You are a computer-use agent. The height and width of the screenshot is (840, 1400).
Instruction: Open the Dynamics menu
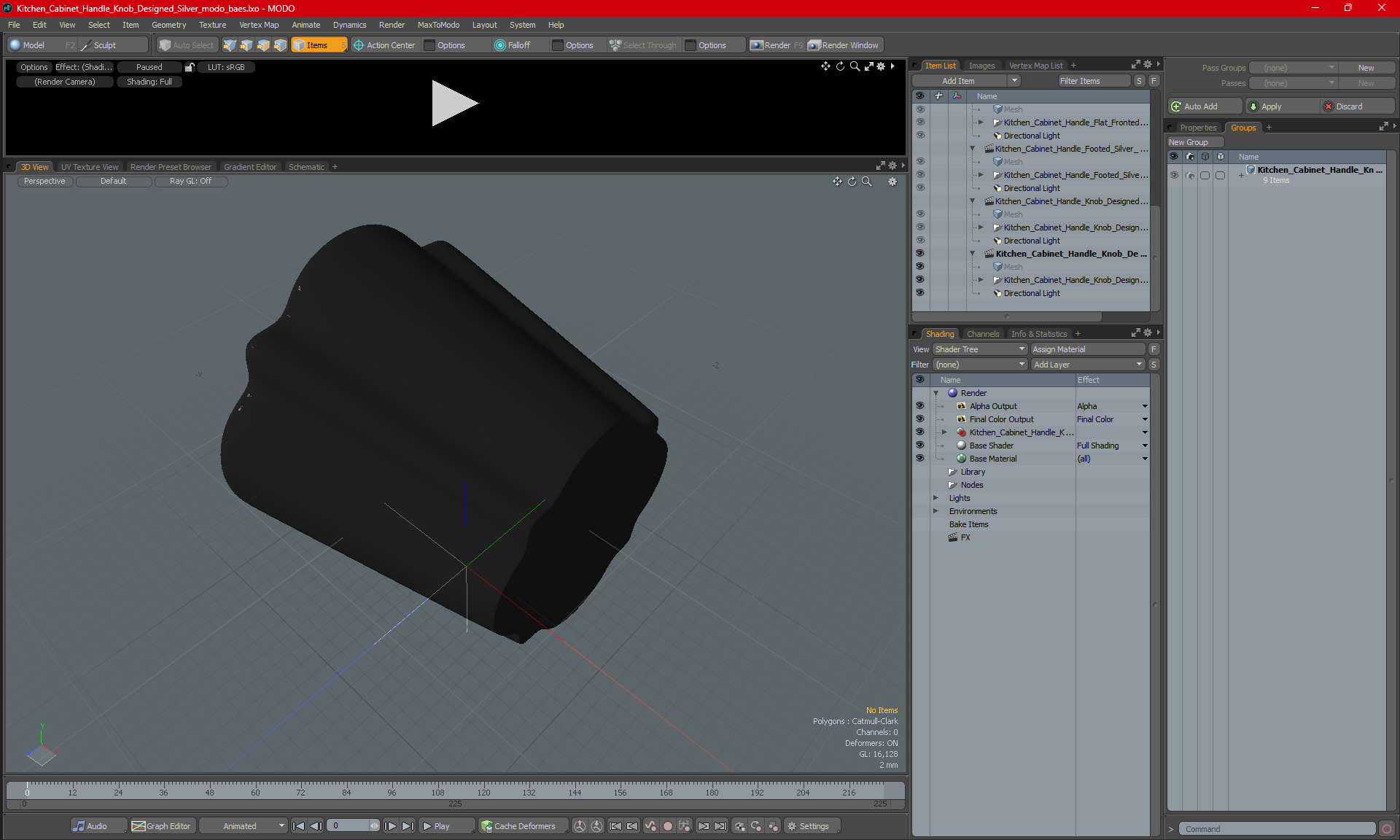349,25
